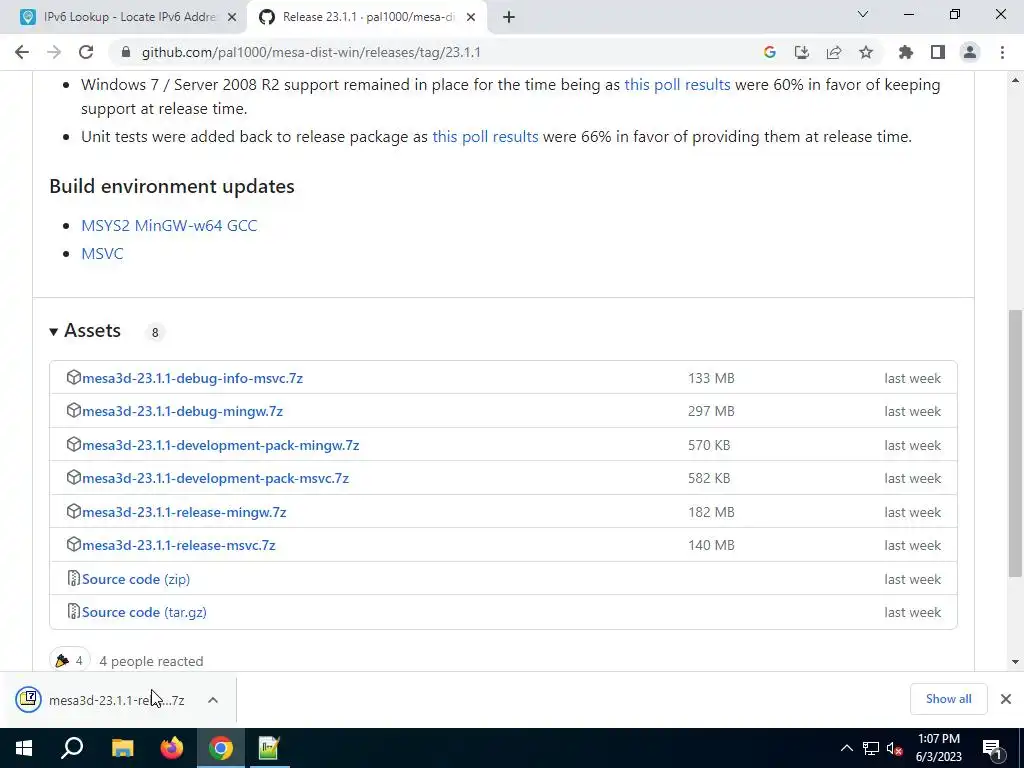Screen dimensions: 1024x768
Task: Download mesa3d-23.1.1-release-mingw.7z
Action: pyautogui.click(x=184, y=512)
